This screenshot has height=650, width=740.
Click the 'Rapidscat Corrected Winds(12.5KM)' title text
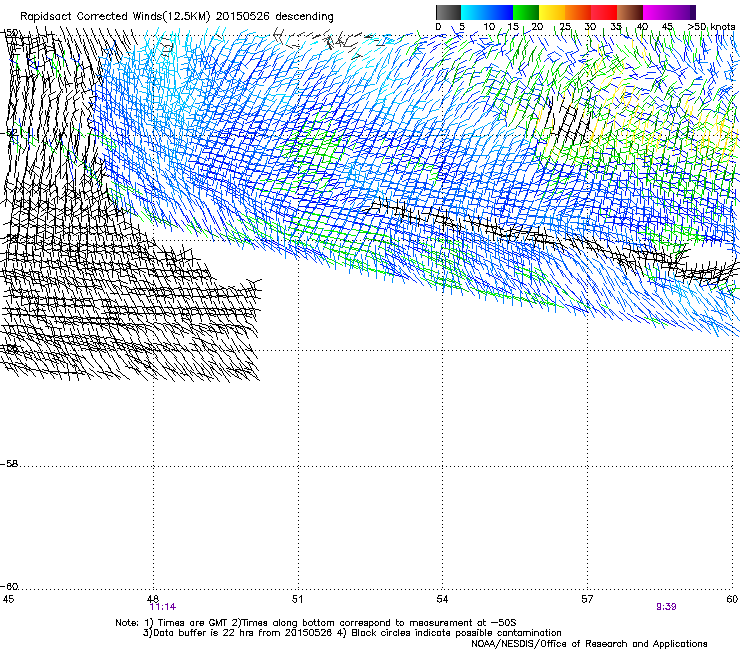click(x=115, y=17)
